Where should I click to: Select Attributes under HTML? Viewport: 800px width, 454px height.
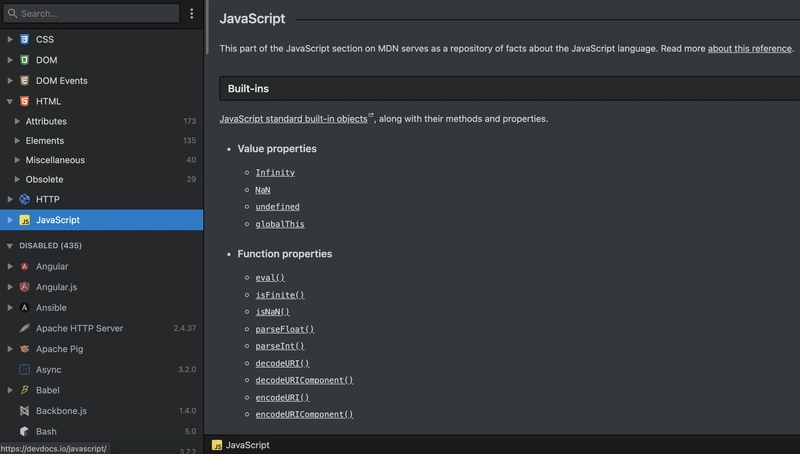[102, 121]
